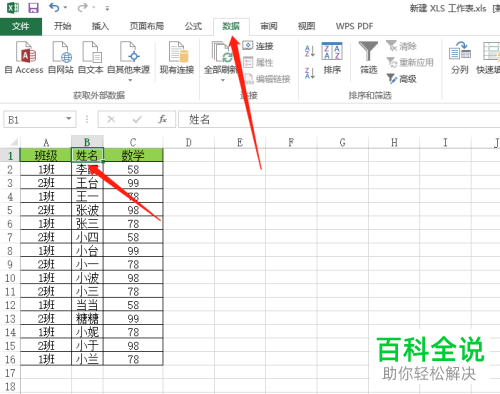Import data 自网站
The image size is (500, 394).
[x=61, y=57]
